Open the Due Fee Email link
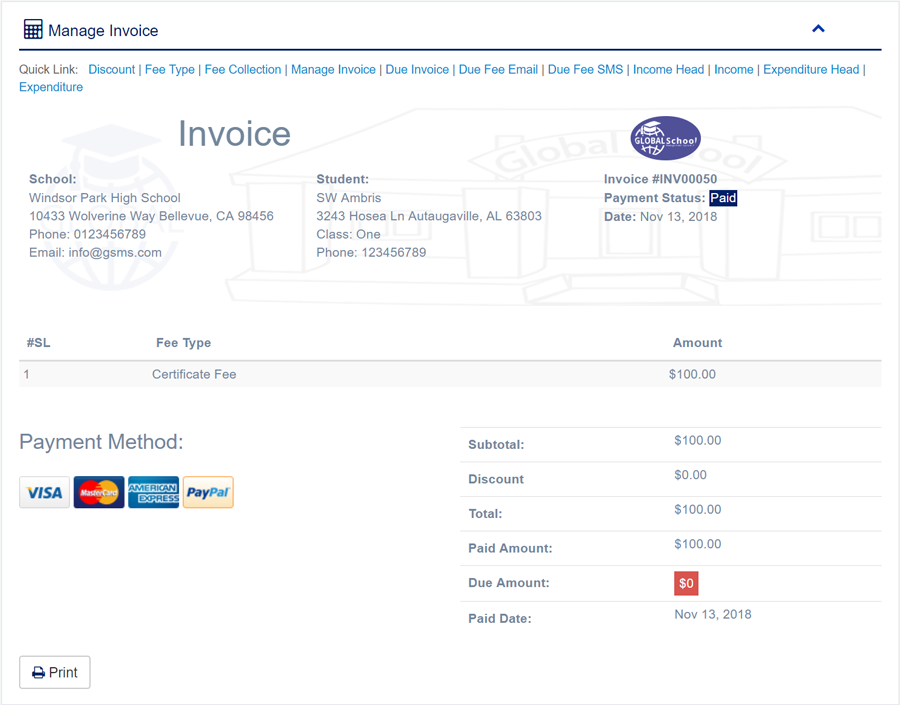 coord(498,69)
